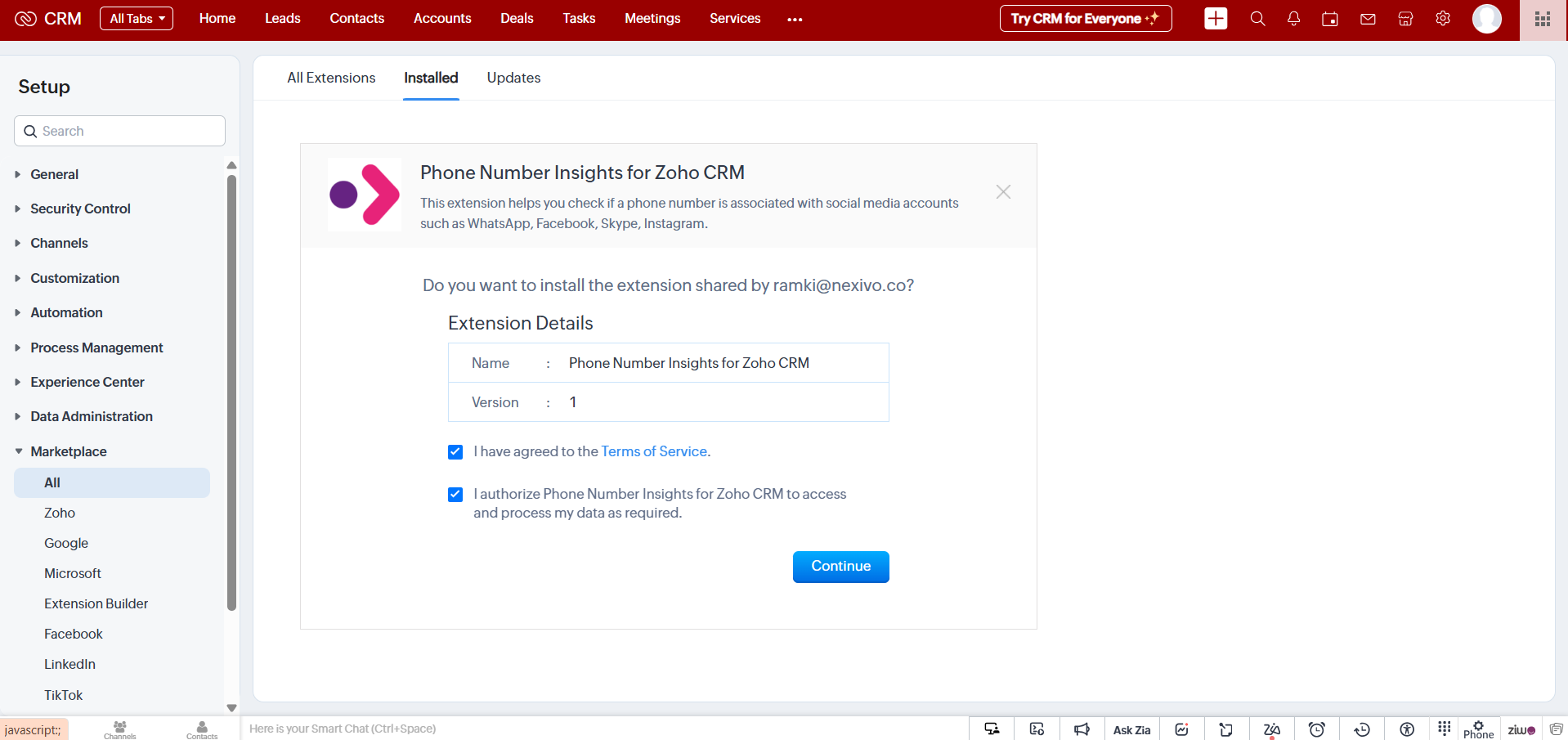Open the quick create plus icon
The image size is (1568, 740).
click(1216, 18)
